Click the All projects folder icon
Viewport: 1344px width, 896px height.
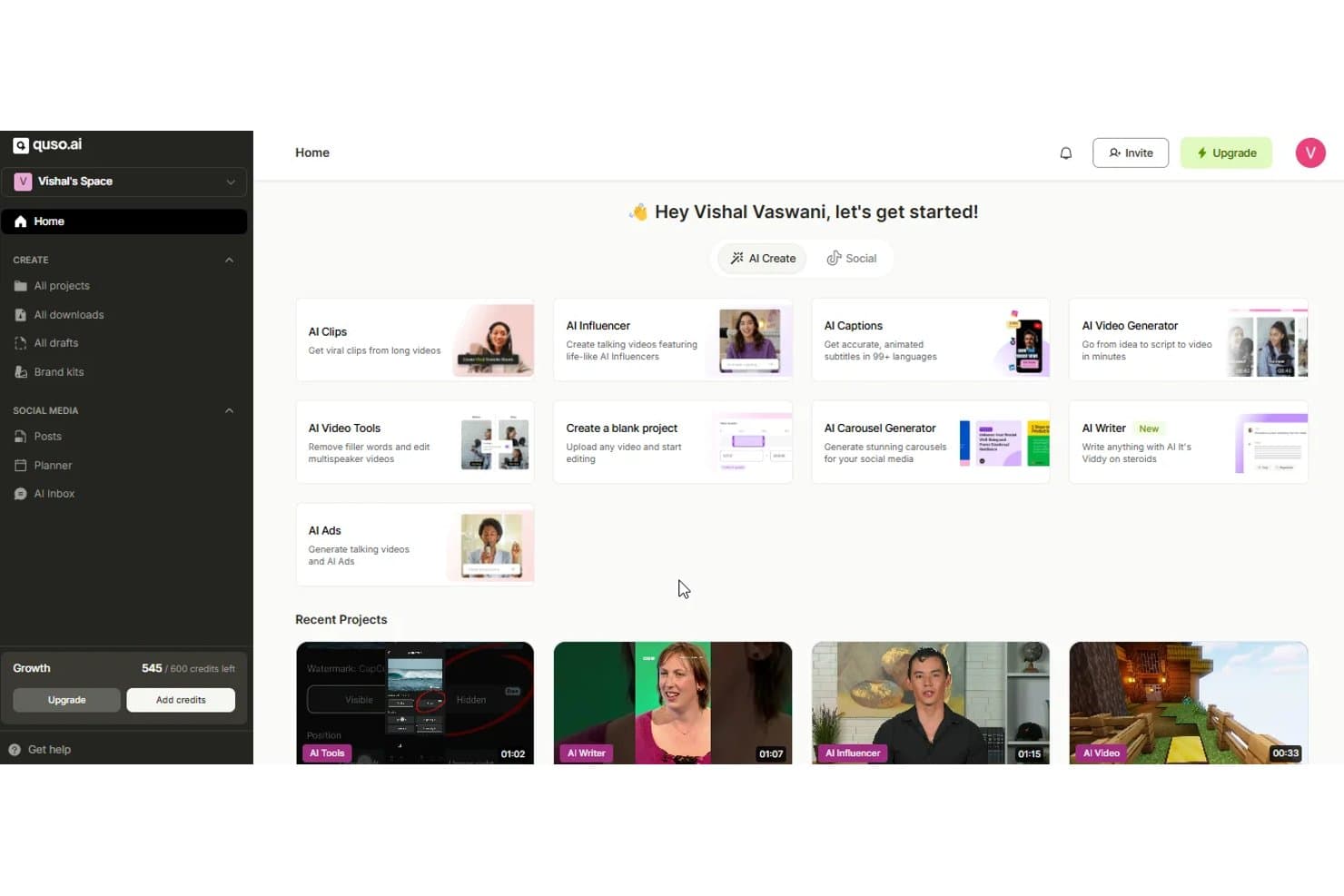[21, 286]
